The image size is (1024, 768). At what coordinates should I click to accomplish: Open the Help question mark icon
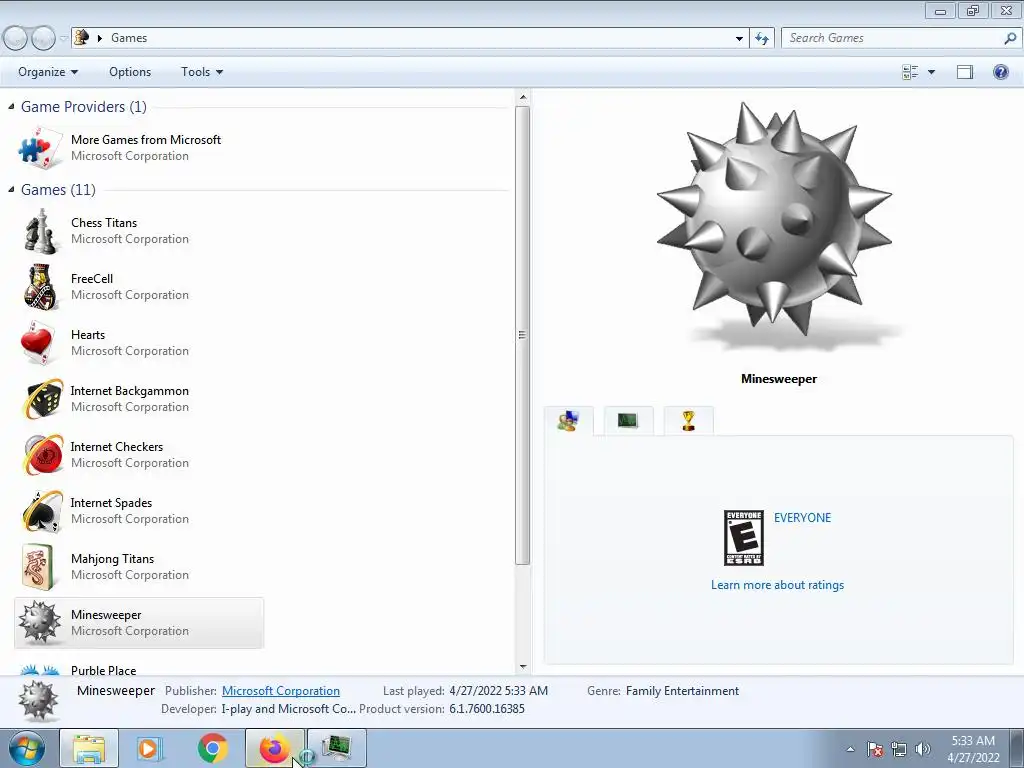point(1000,72)
